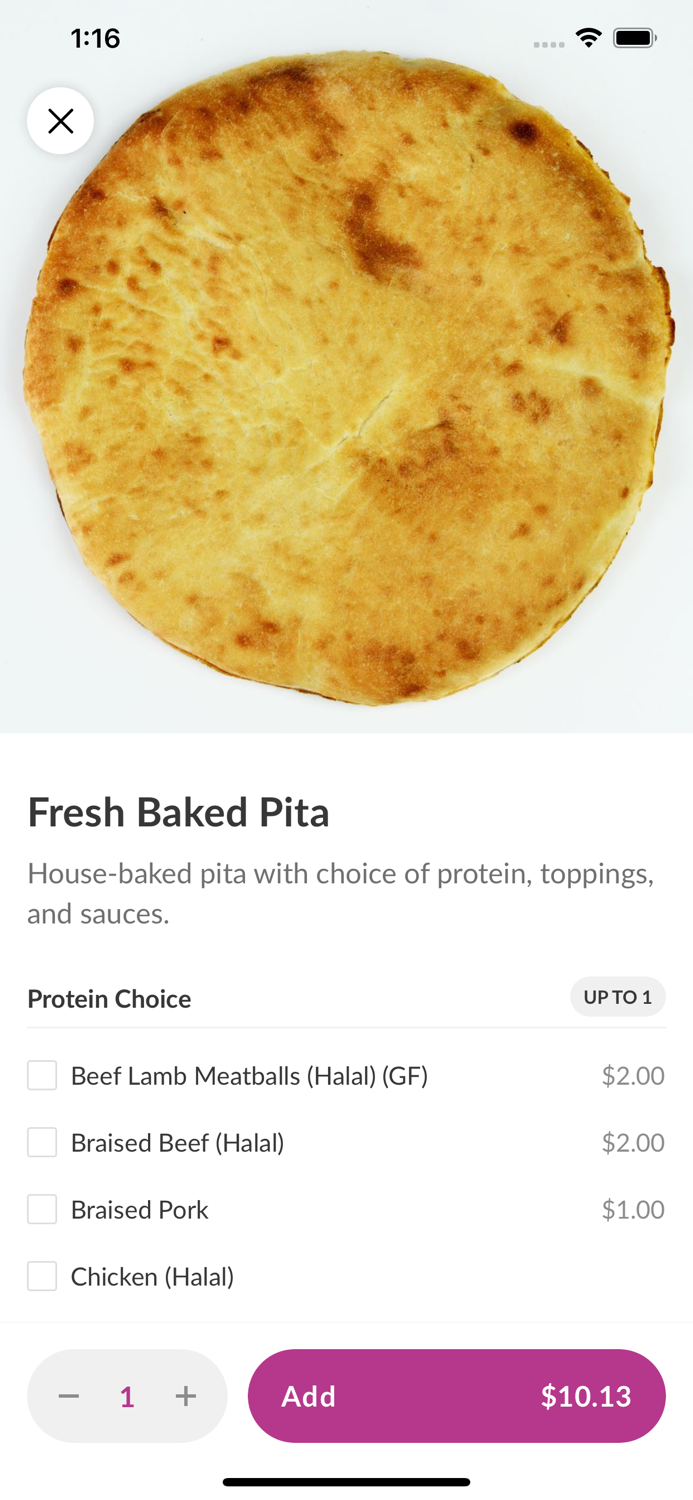Viewport: 693px width, 1500px height.
Task: Tap the Fresh Baked Pita title
Action: coord(178,812)
